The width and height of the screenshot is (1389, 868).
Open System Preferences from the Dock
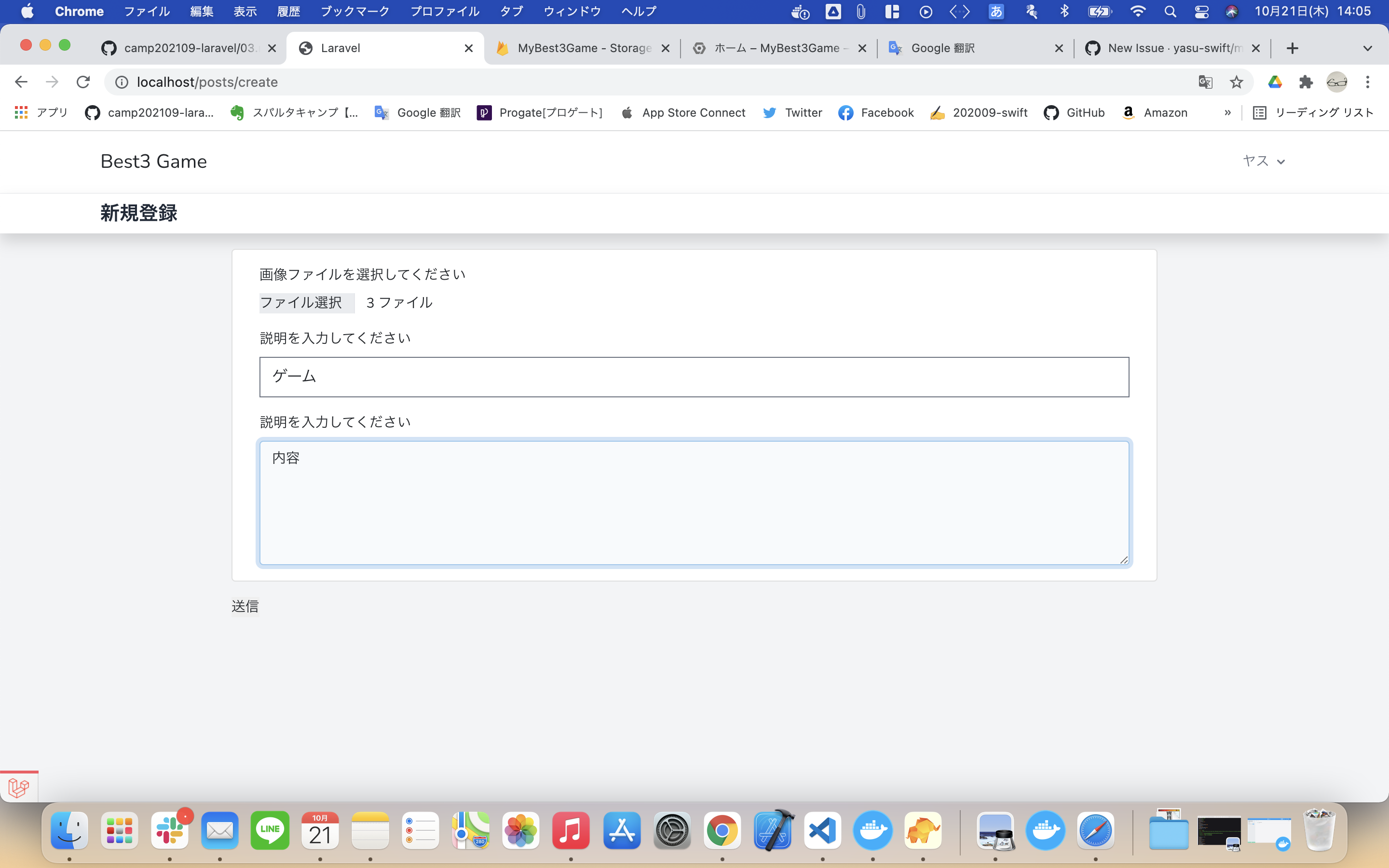(672, 830)
